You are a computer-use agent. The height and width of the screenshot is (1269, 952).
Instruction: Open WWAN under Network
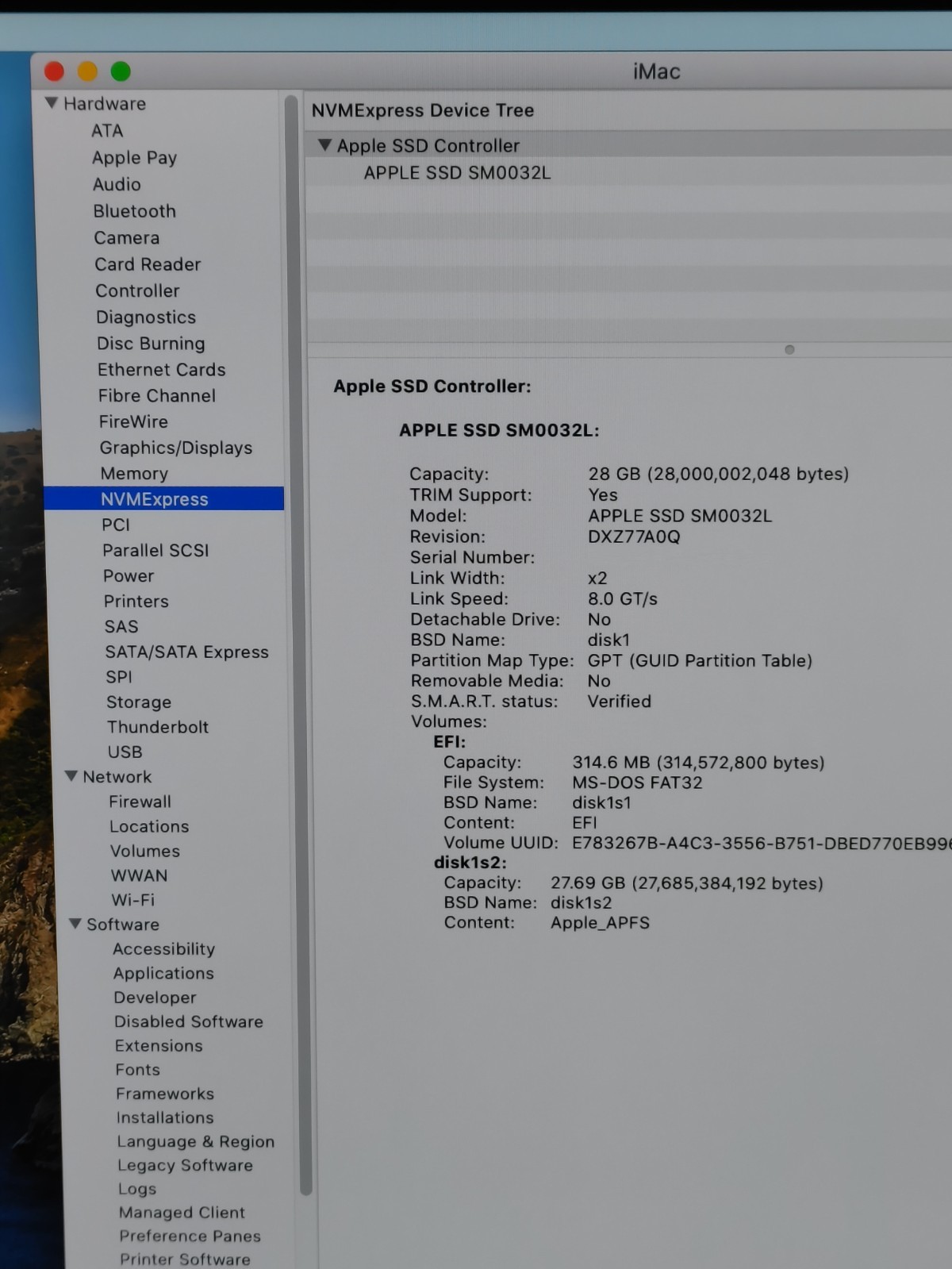(x=139, y=875)
